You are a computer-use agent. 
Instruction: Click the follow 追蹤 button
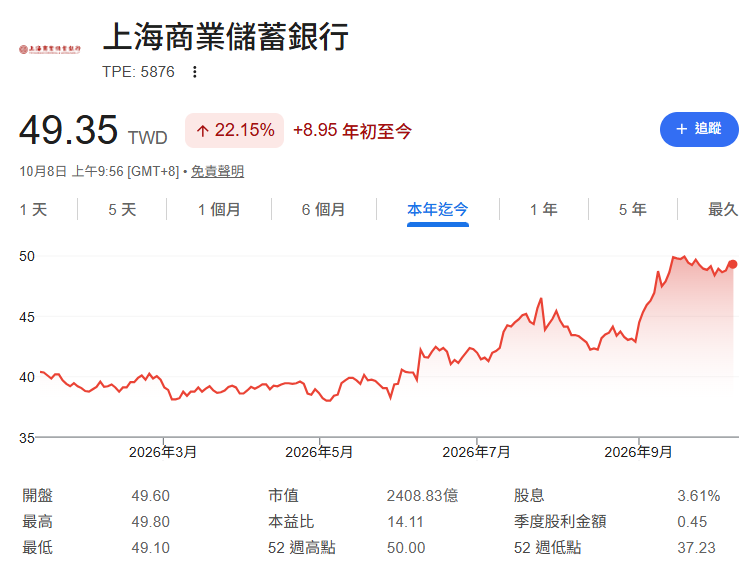tap(699, 129)
